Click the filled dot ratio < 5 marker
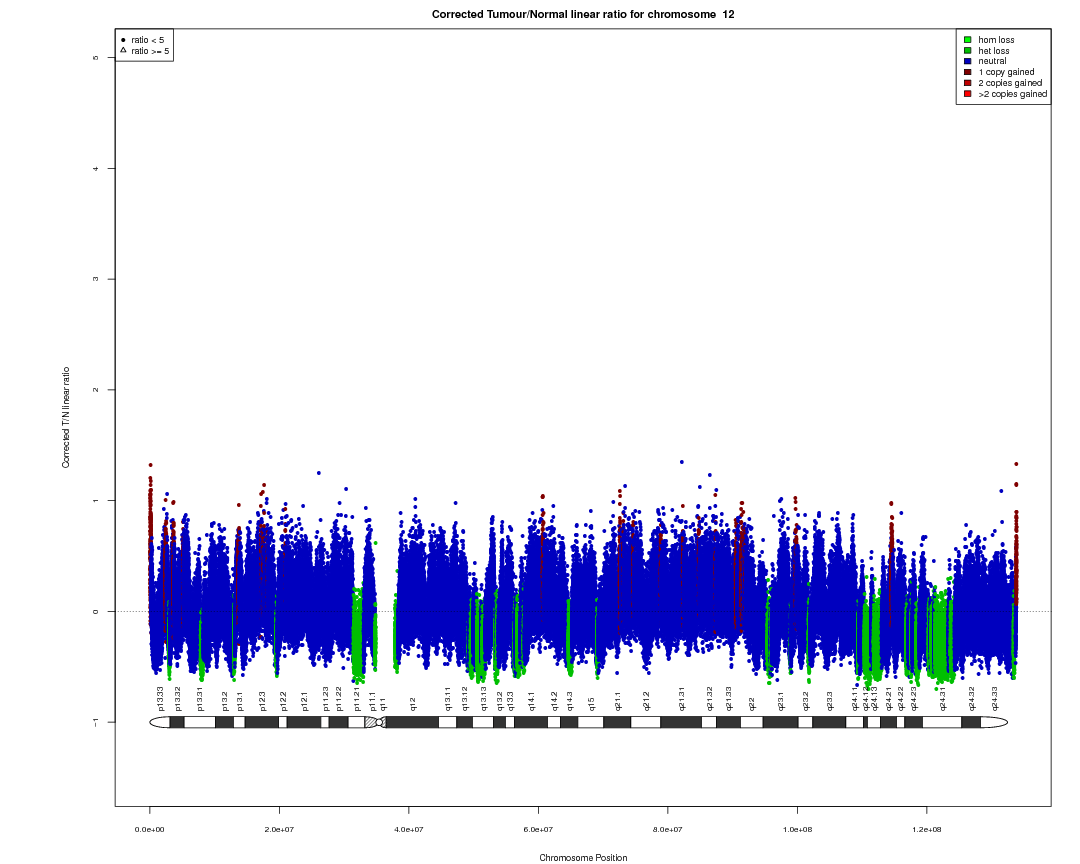 point(123,40)
